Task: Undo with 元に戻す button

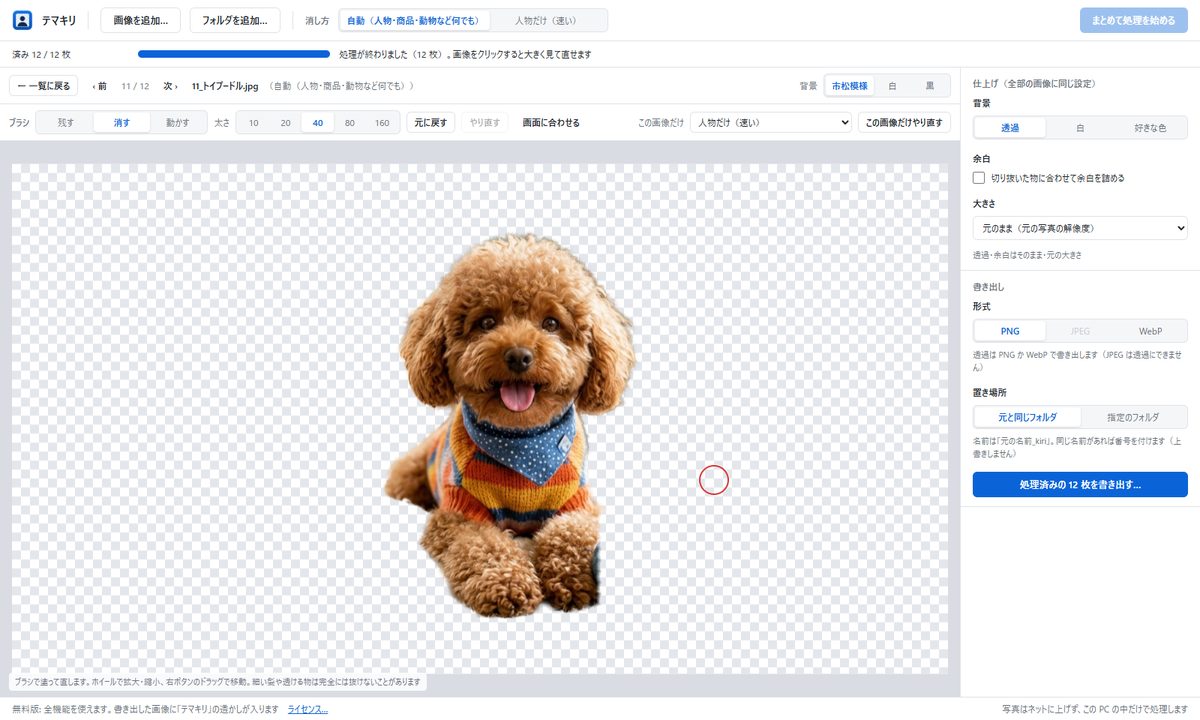Action: click(x=432, y=123)
